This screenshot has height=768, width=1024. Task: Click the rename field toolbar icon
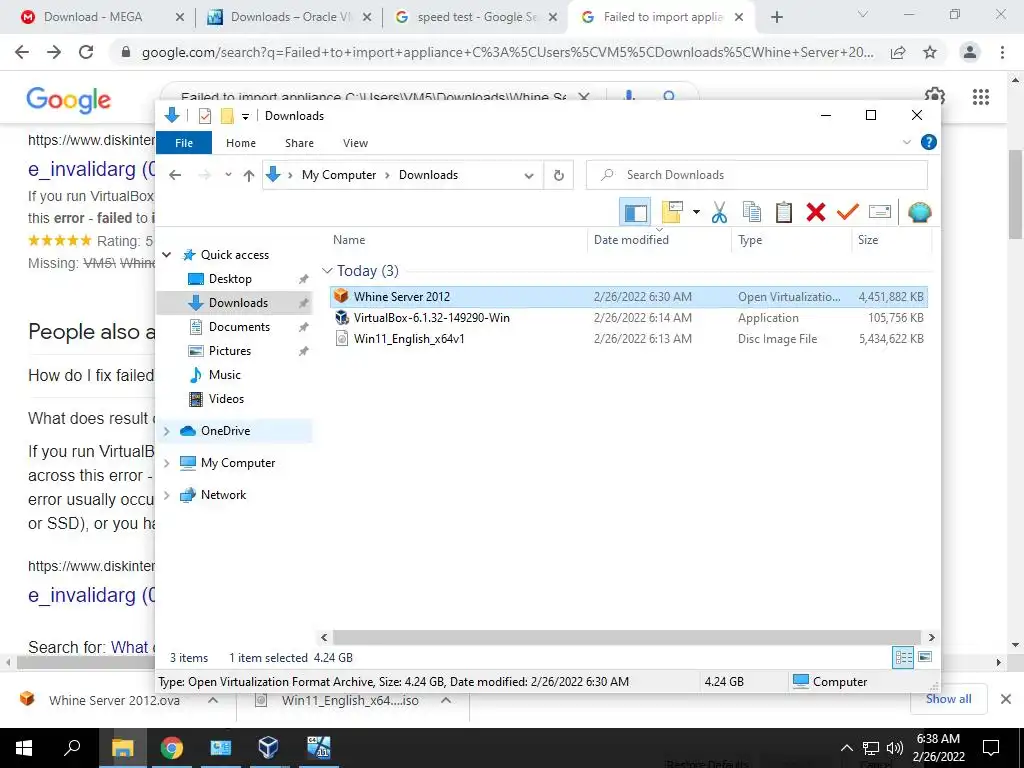click(880, 212)
